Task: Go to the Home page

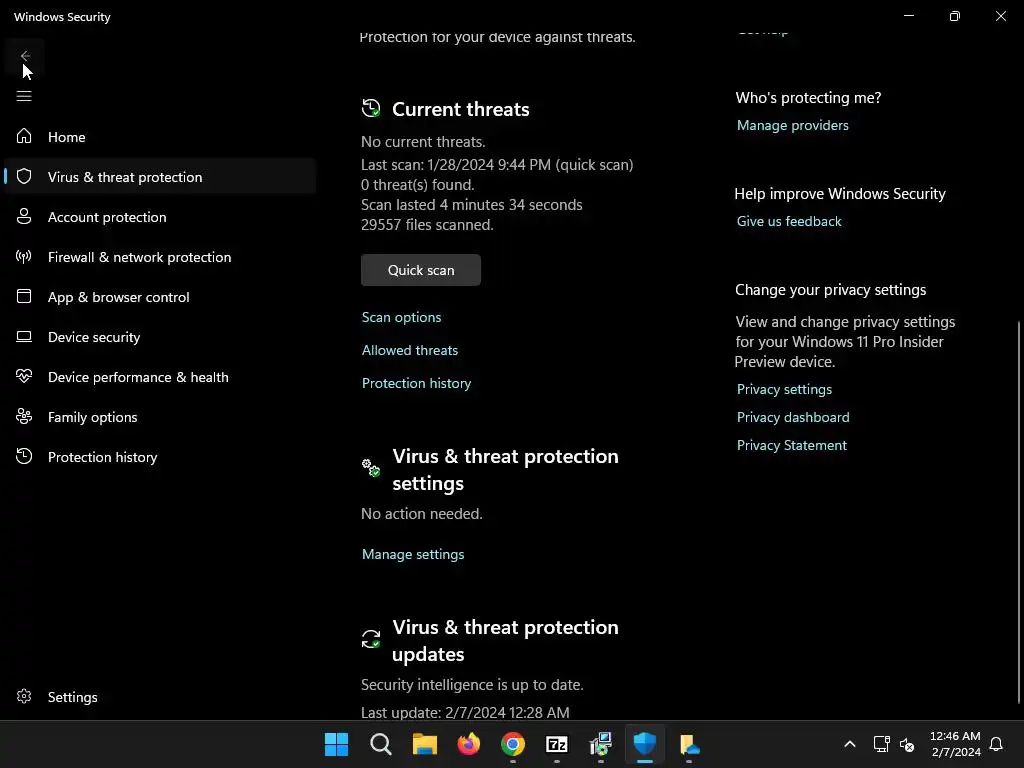Action: tap(161, 136)
